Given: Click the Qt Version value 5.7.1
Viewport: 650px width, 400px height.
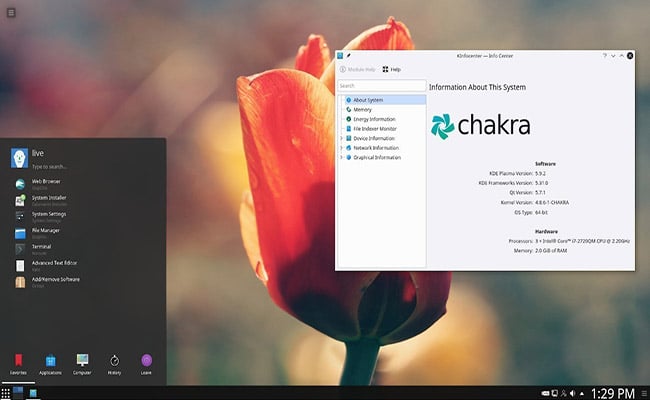Looking at the screenshot, I should [540, 192].
